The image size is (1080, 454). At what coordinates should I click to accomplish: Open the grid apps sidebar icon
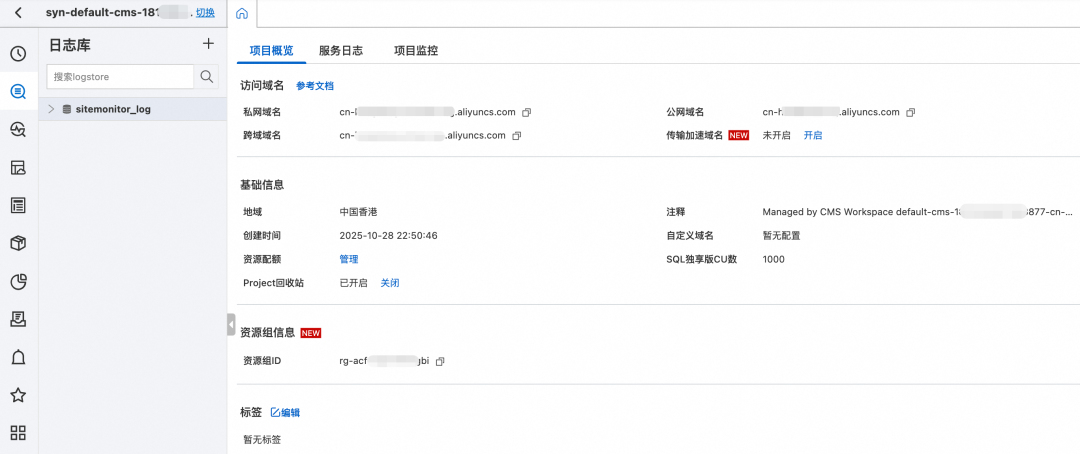click(19, 433)
